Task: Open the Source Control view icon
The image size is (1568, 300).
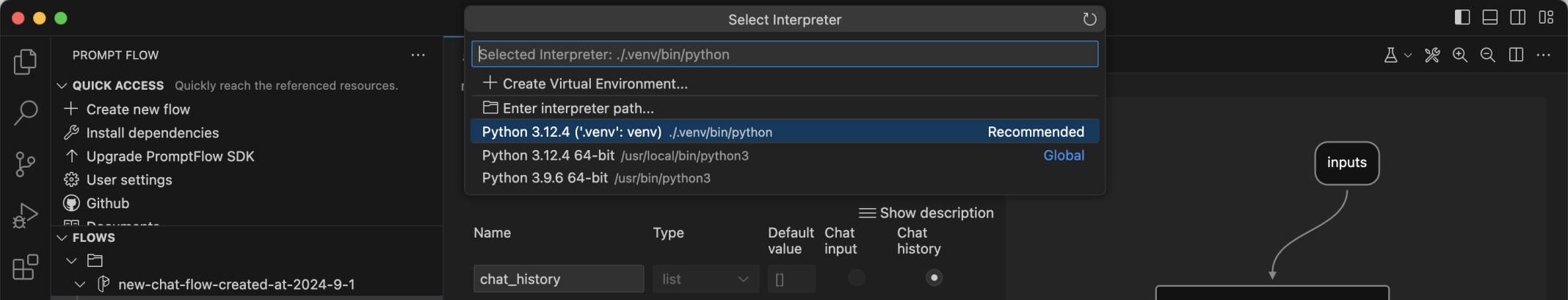Action: 25,164
